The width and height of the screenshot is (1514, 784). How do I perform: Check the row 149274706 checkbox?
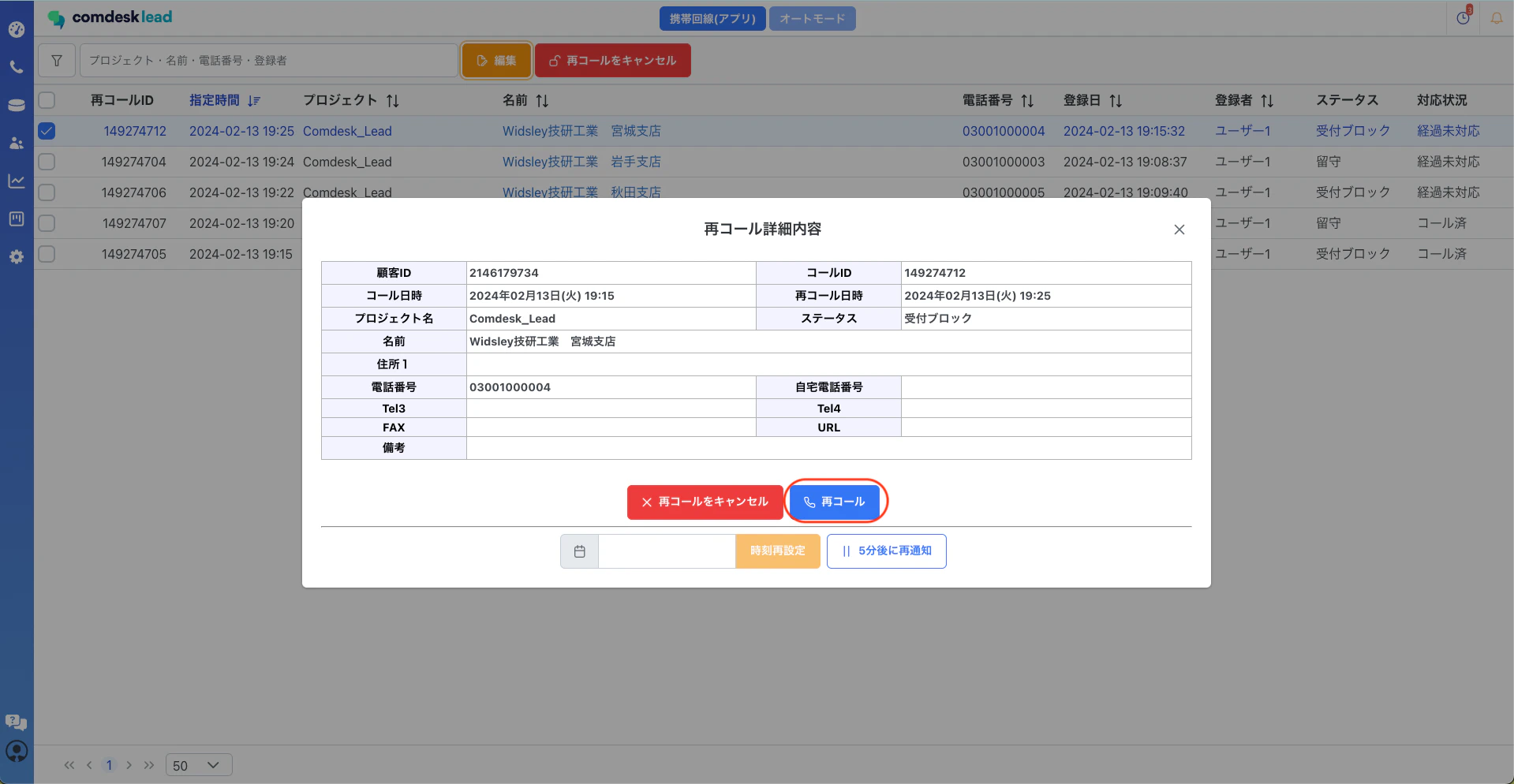47,192
